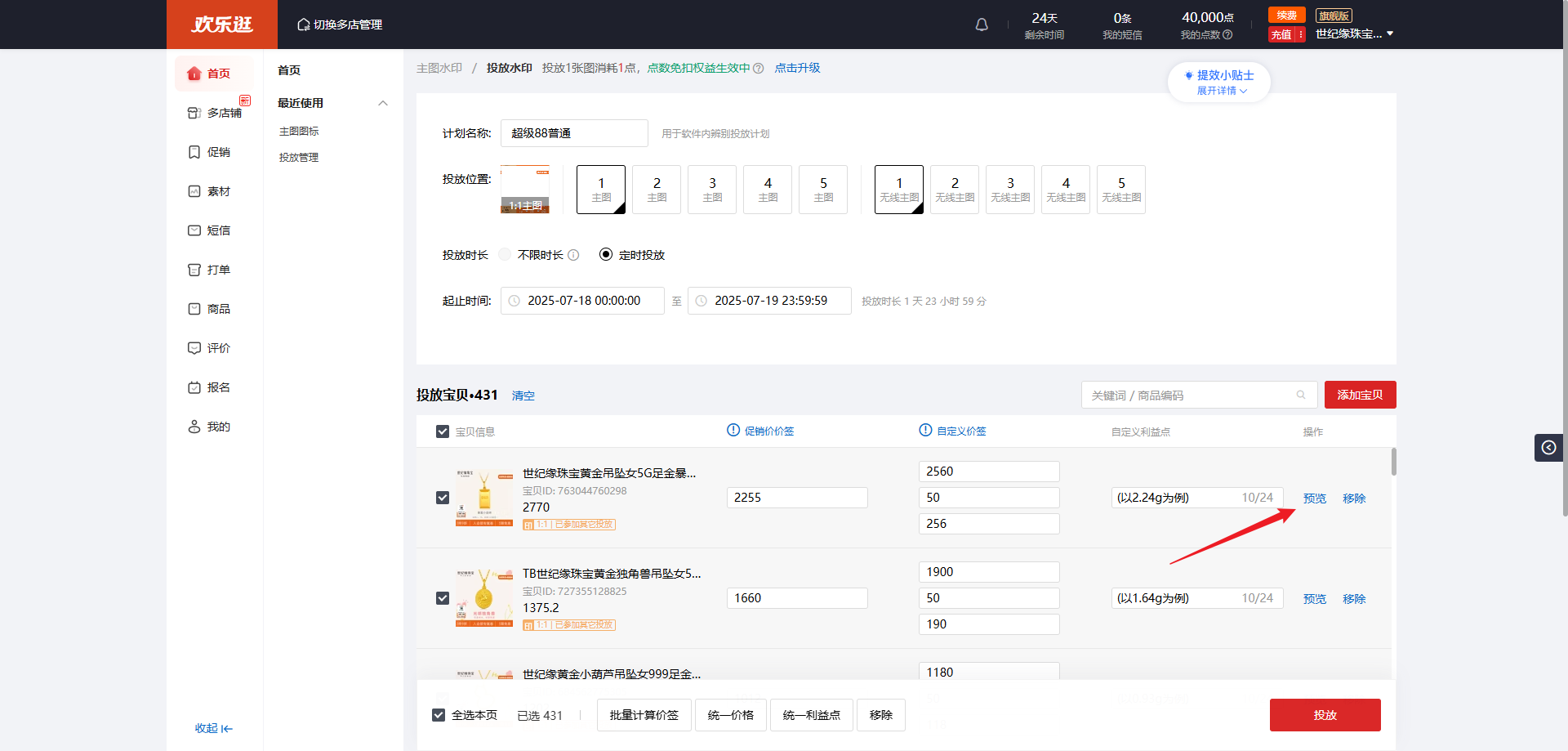The width and height of the screenshot is (1568, 751).
Task: Click the 促销价签 info icon
Action: point(733,431)
